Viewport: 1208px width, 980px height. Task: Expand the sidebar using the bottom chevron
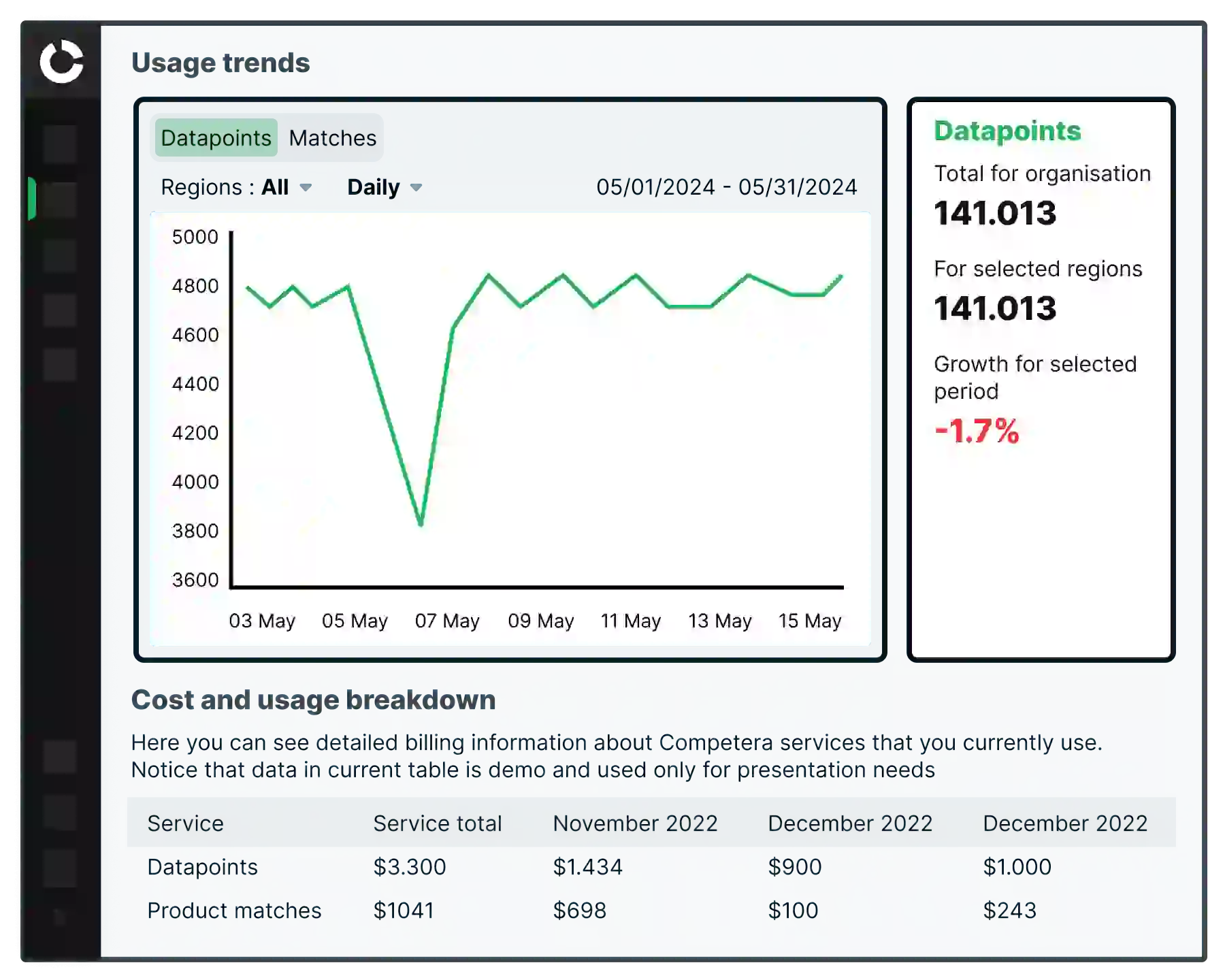tap(60, 917)
